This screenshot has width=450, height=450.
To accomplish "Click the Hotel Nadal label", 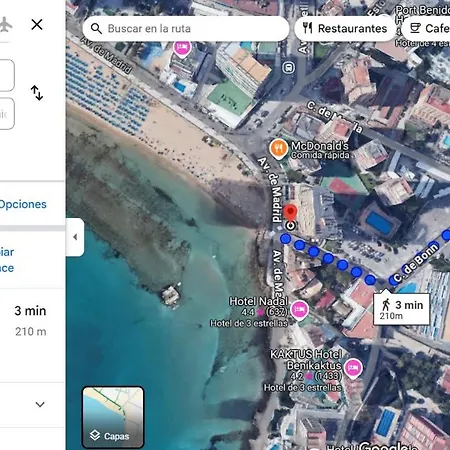I will point(258,301).
